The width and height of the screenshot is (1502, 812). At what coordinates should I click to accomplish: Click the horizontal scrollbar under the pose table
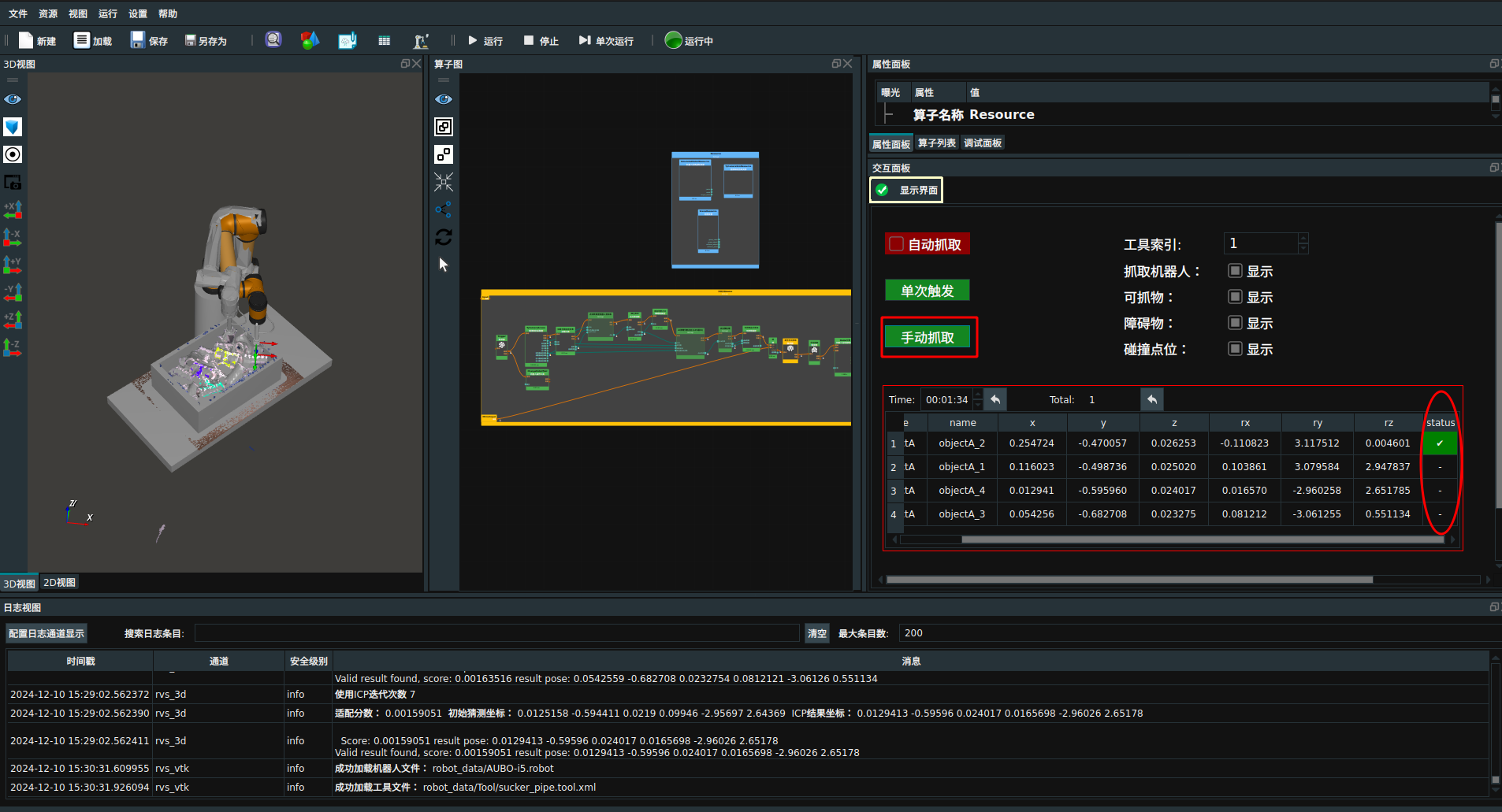(1203, 539)
